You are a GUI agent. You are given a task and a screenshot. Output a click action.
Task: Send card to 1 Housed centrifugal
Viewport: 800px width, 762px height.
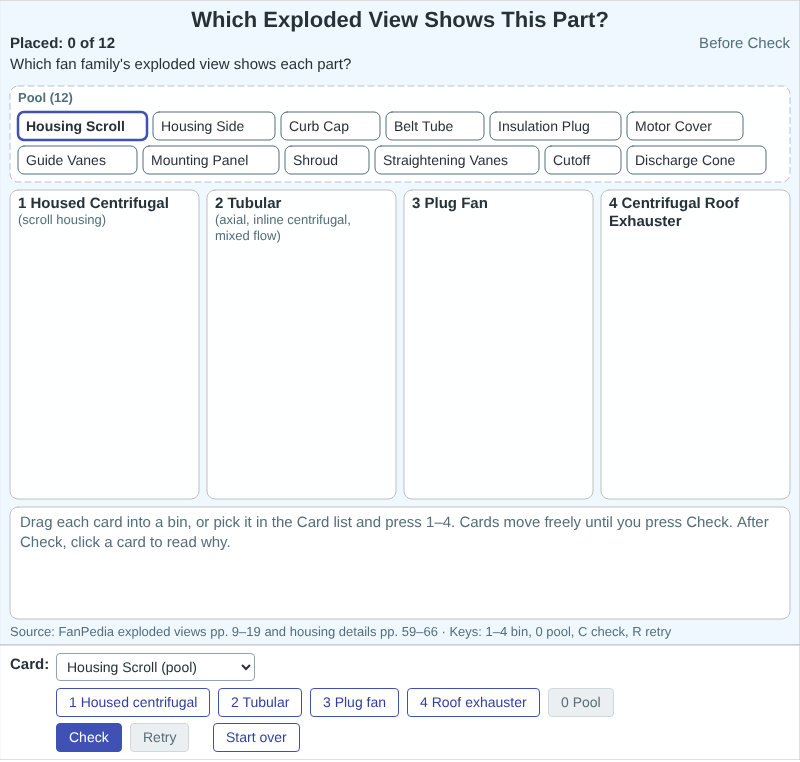pos(133,702)
